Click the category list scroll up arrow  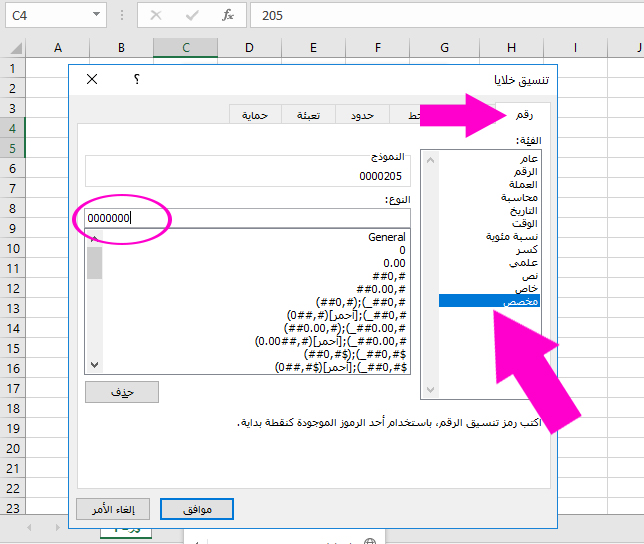coord(430,160)
